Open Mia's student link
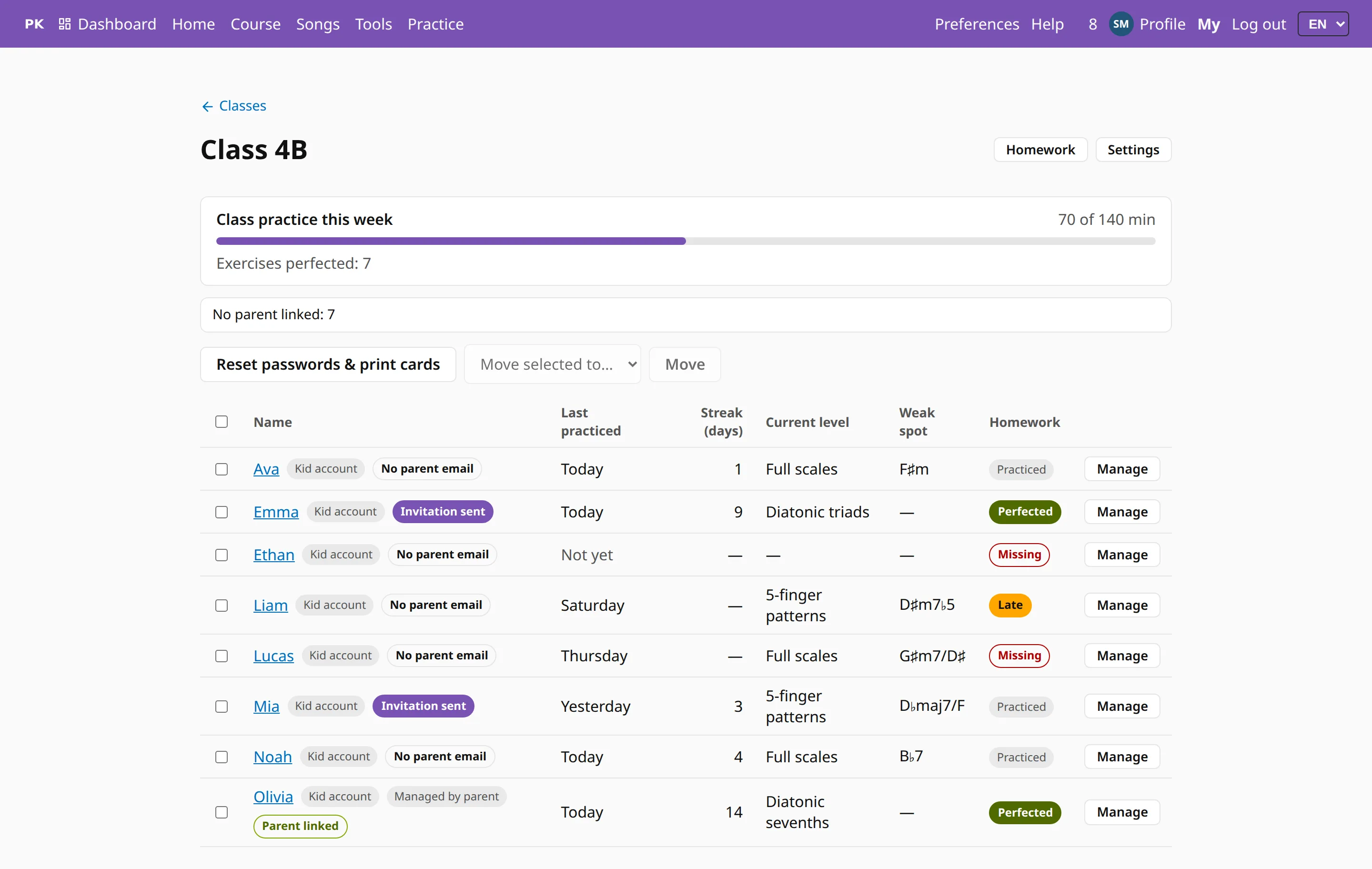Screen dimensions: 1372x869 266,706
